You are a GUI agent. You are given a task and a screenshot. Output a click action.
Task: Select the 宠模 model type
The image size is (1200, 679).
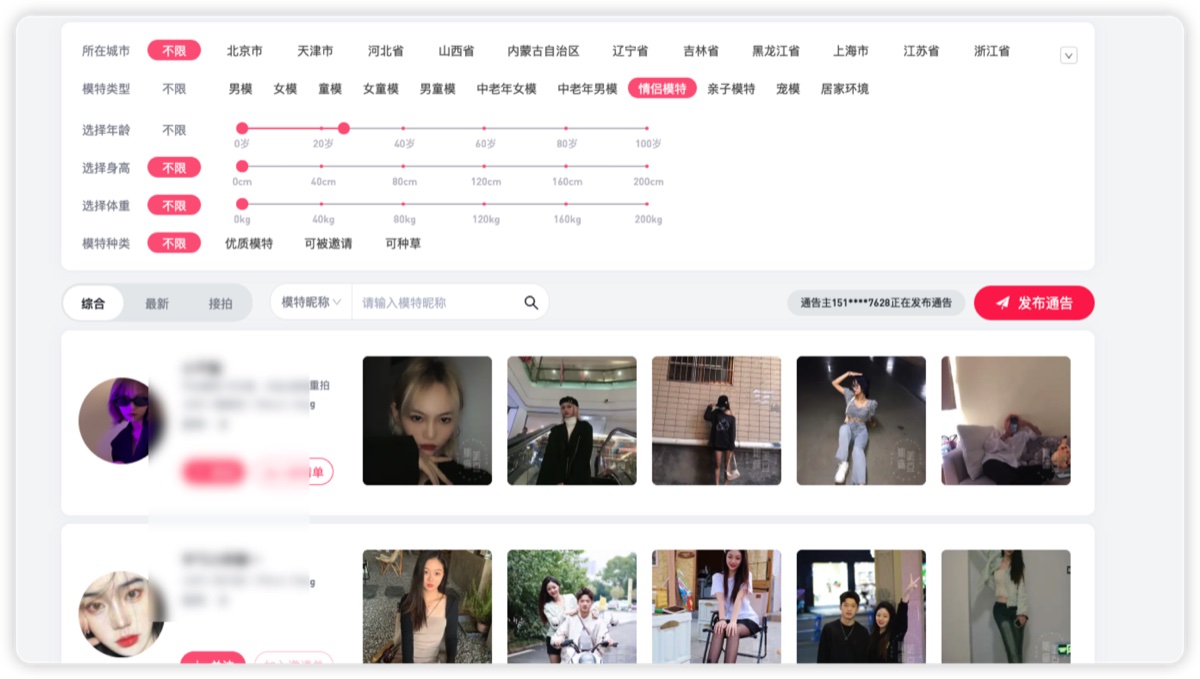point(788,88)
